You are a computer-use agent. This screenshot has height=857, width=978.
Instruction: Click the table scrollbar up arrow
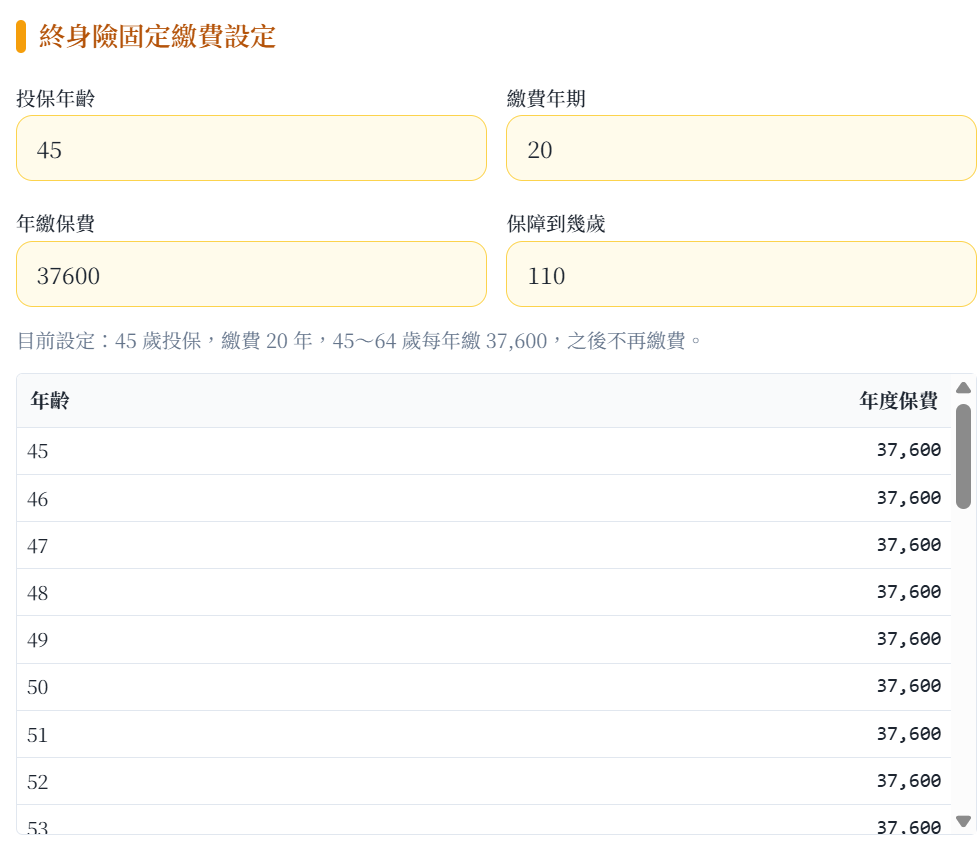(x=964, y=388)
